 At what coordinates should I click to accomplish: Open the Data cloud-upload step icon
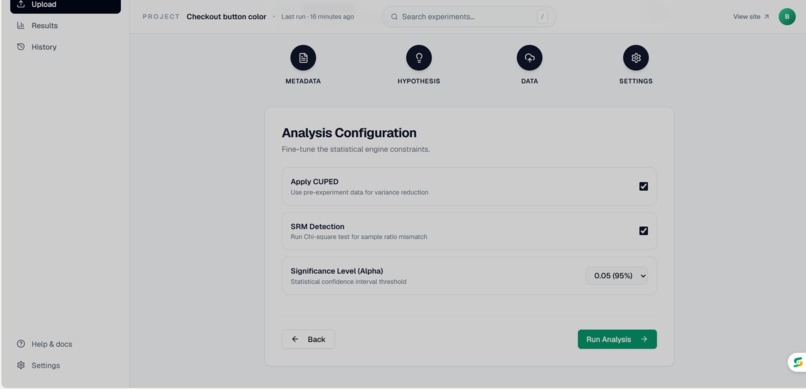point(529,58)
